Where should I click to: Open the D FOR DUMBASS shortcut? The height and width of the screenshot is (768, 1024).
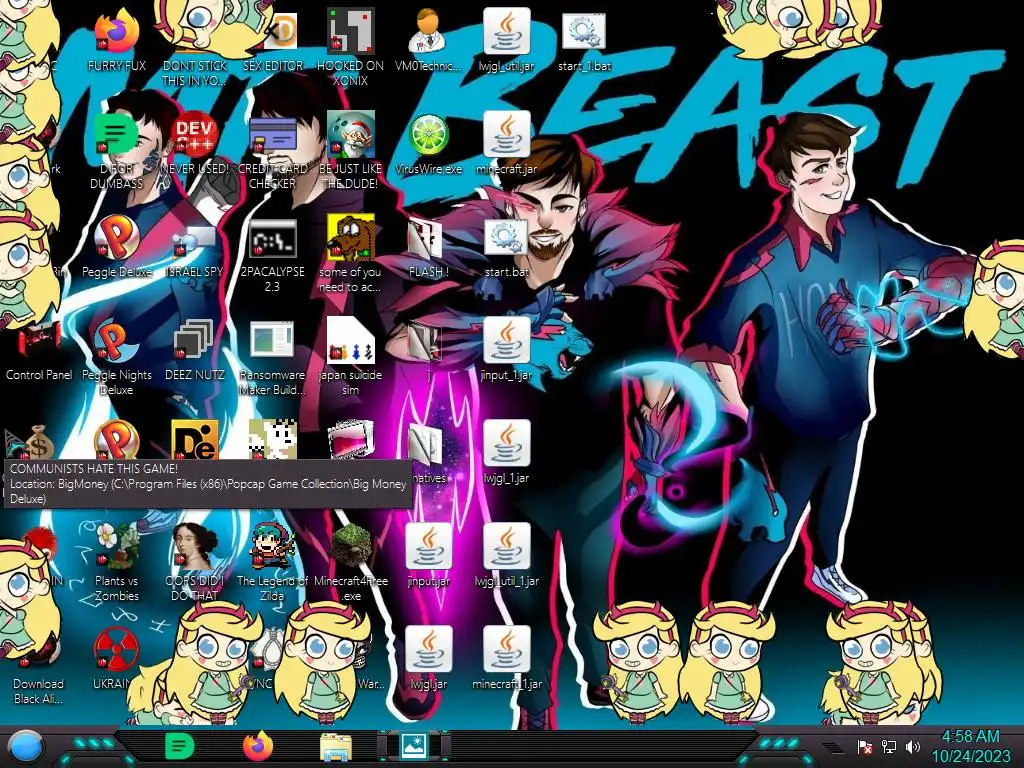click(116, 135)
